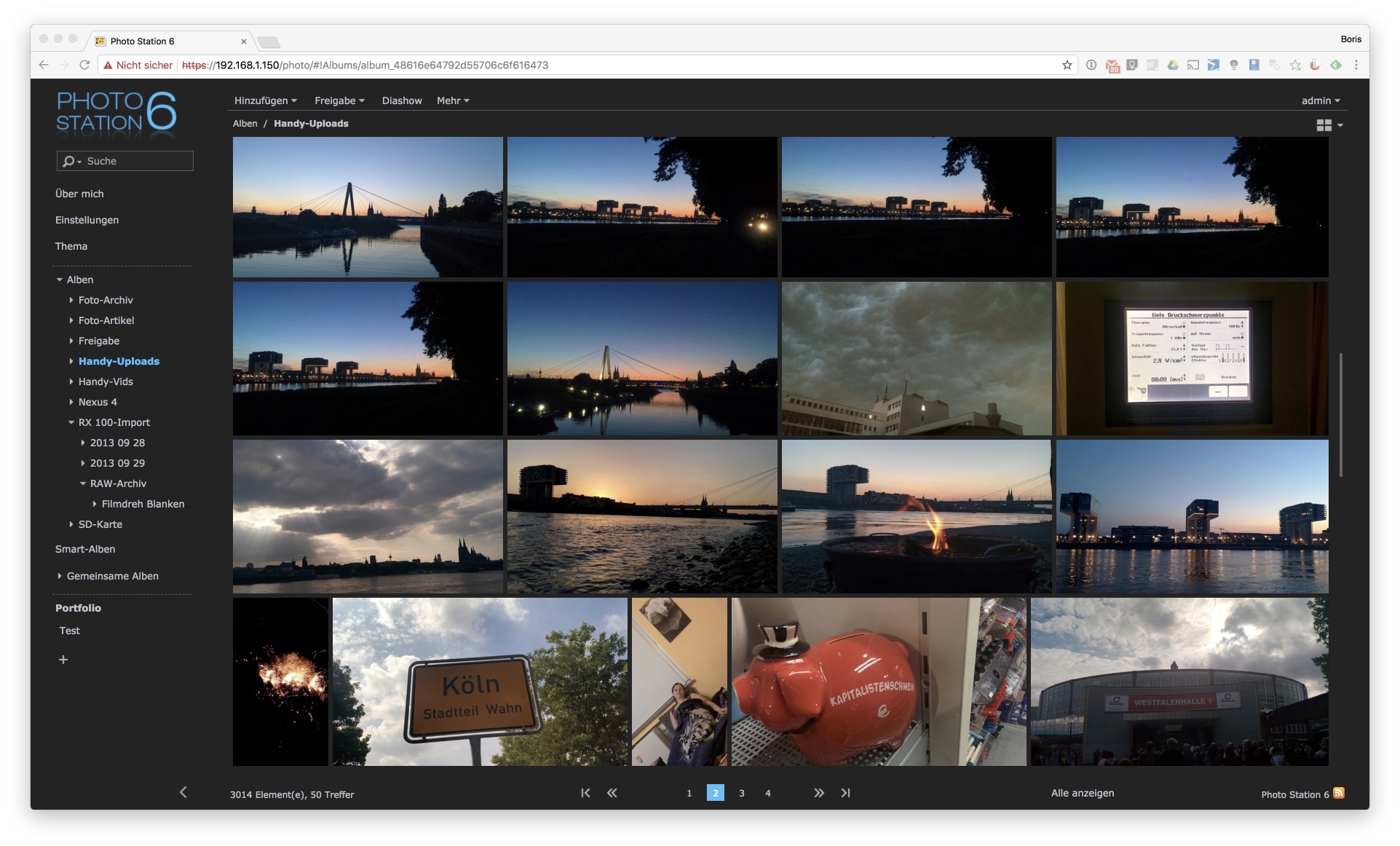Collapse the RX 100-Import album
This screenshot has height=846, width=1400.
tap(71, 422)
